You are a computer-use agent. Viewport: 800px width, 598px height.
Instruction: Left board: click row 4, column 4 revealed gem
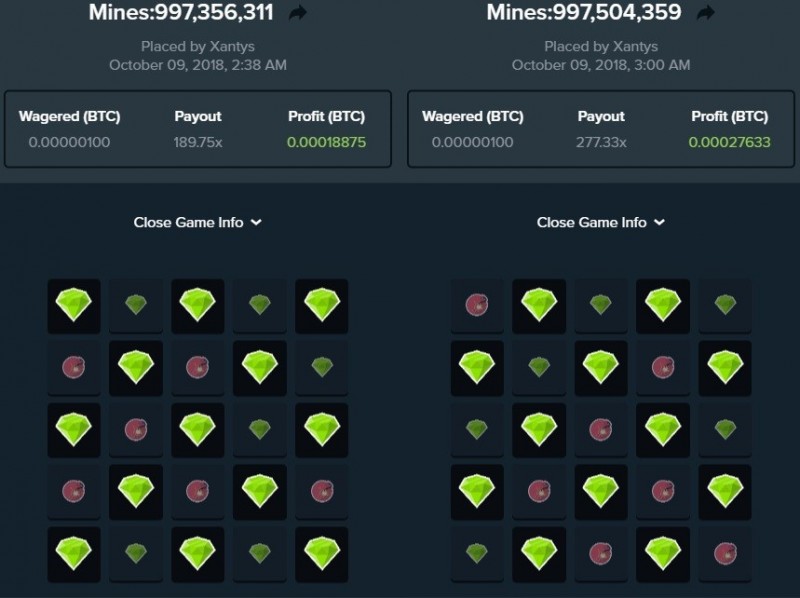click(x=260, y=491)
